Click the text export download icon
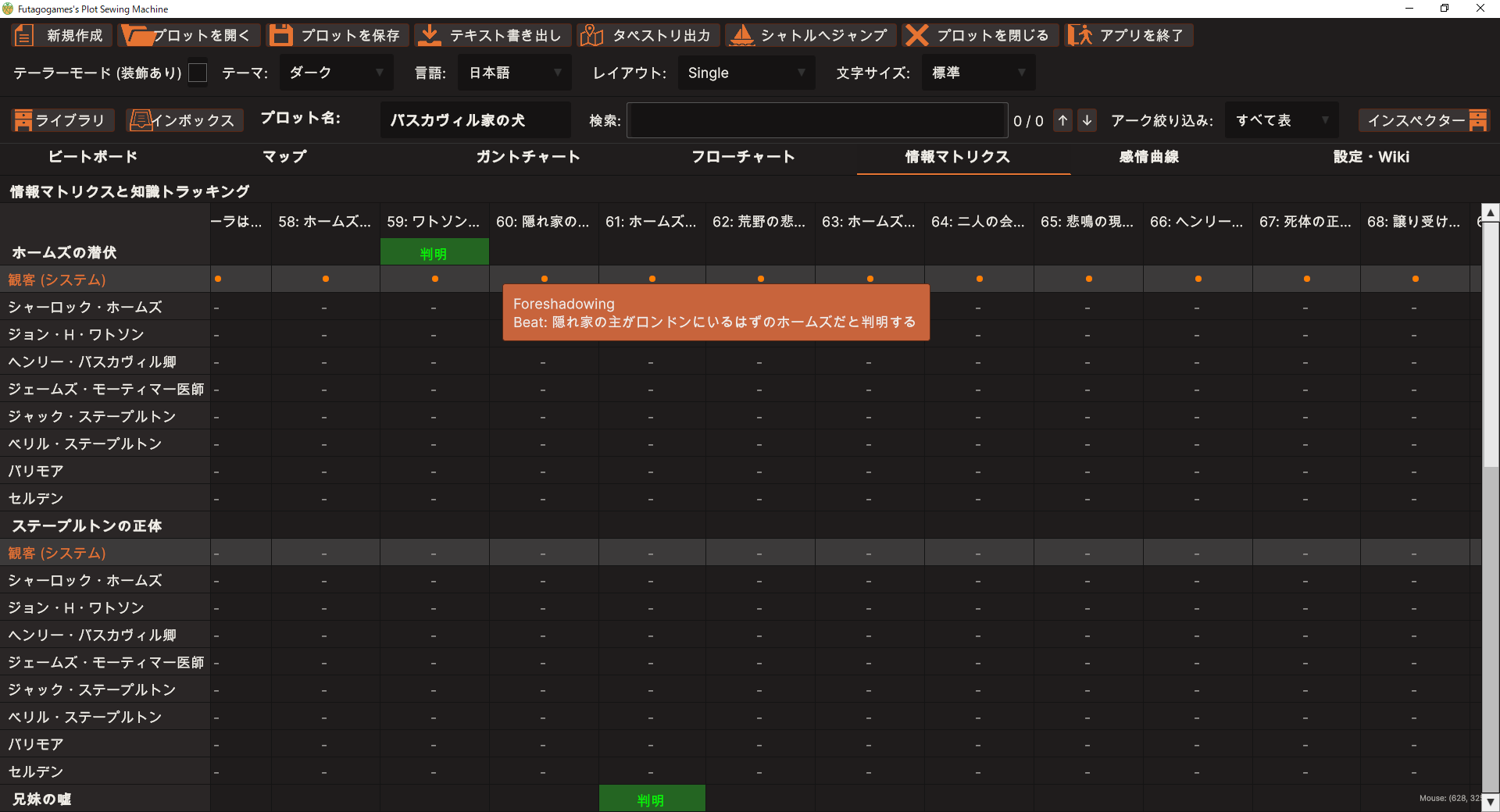 [x=428, y=35]
